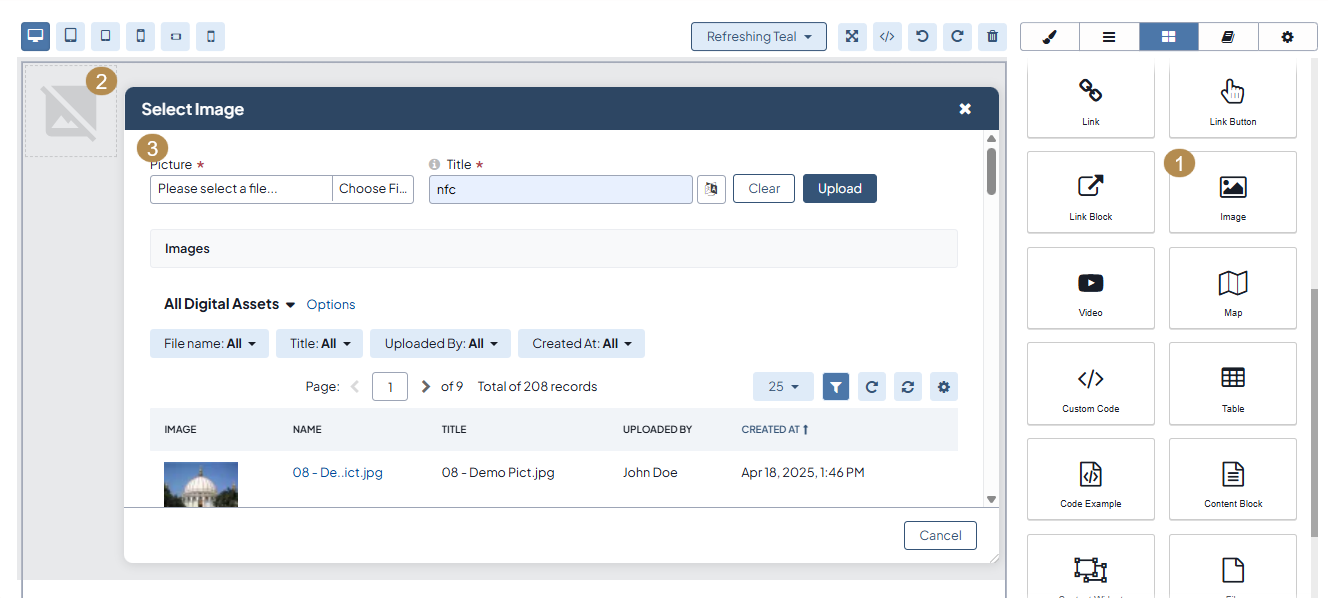This screenshot has width=1328, height=598.
Task: Select the Video block icon
Action: coord(1090,288)
